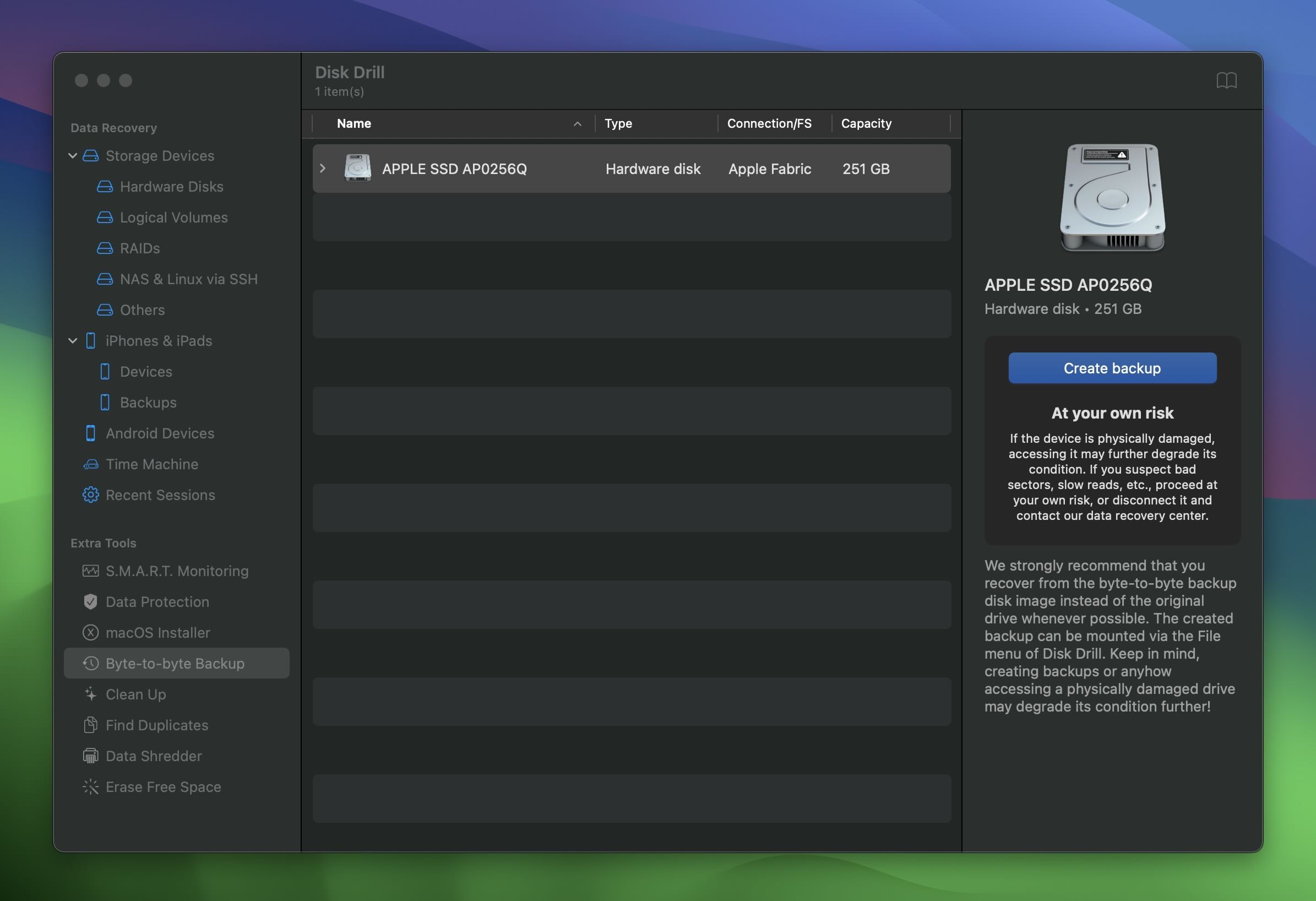Open the Hardware Disks list
The image size is (1316, 901).
tap(172, 186)
